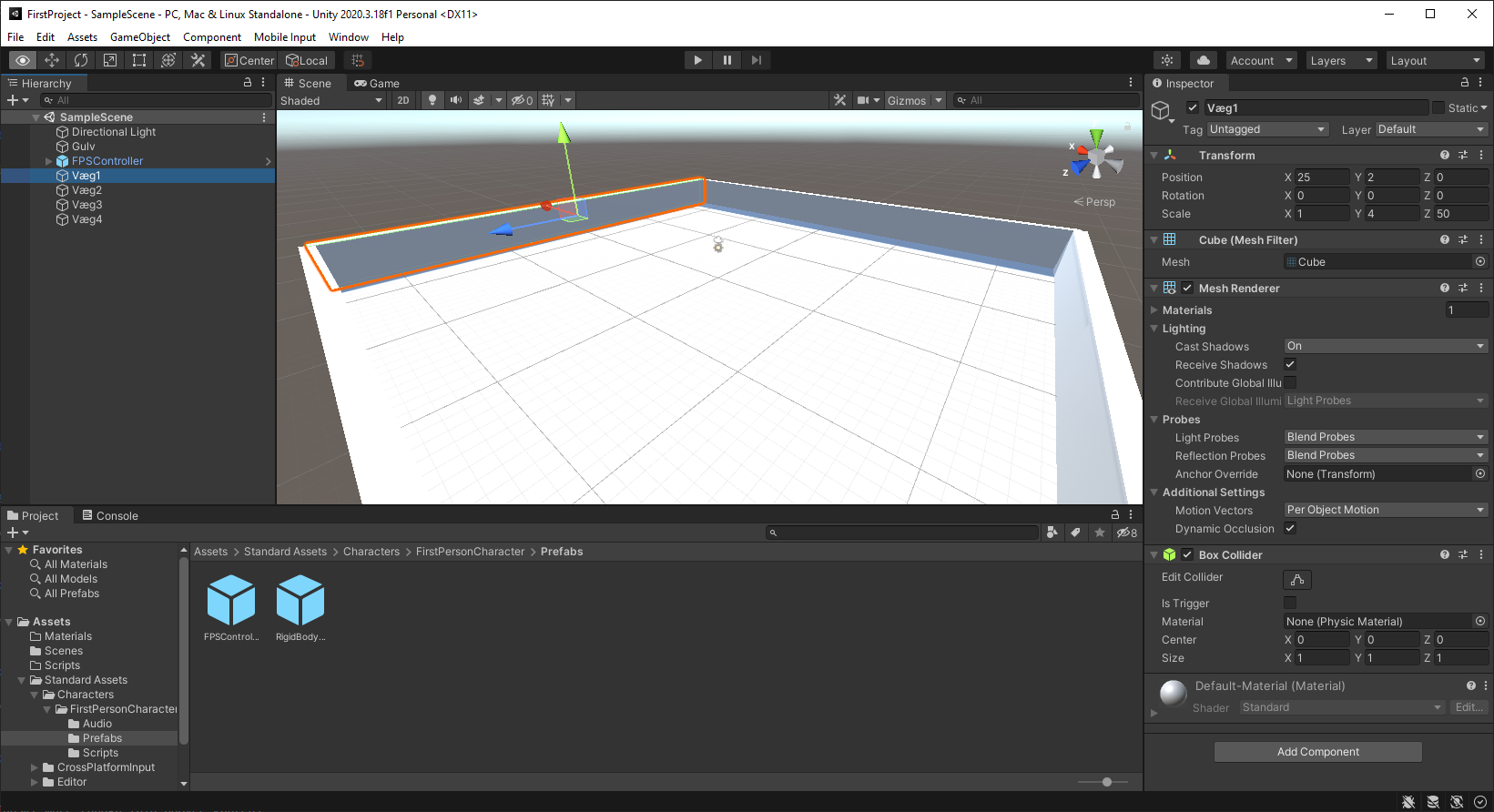
Task: Toggle scene lighting bulb icon
Action: coord(432,100)
